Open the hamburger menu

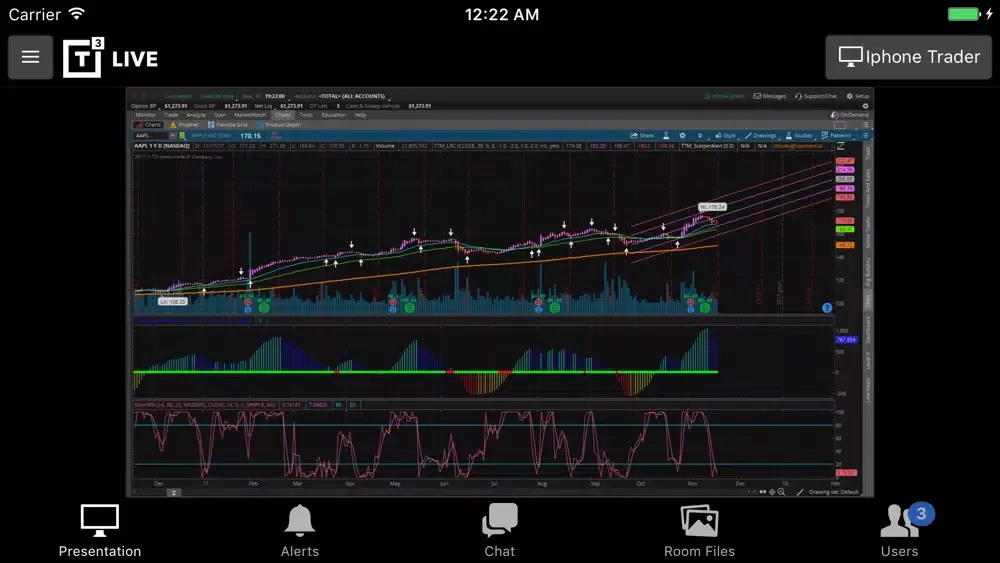[30, 57]
